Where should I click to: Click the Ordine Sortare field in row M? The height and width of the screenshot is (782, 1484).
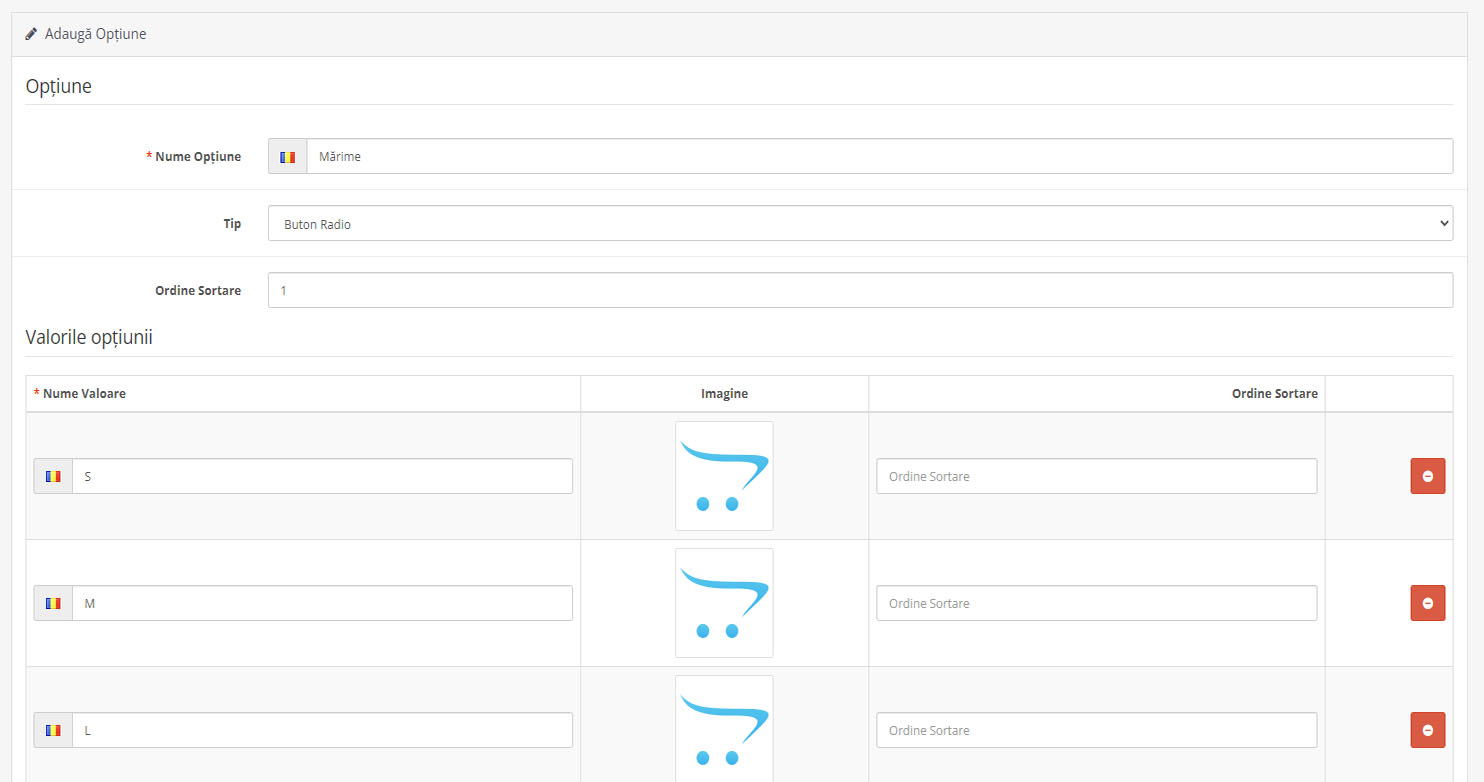(x=1096, y=603)
